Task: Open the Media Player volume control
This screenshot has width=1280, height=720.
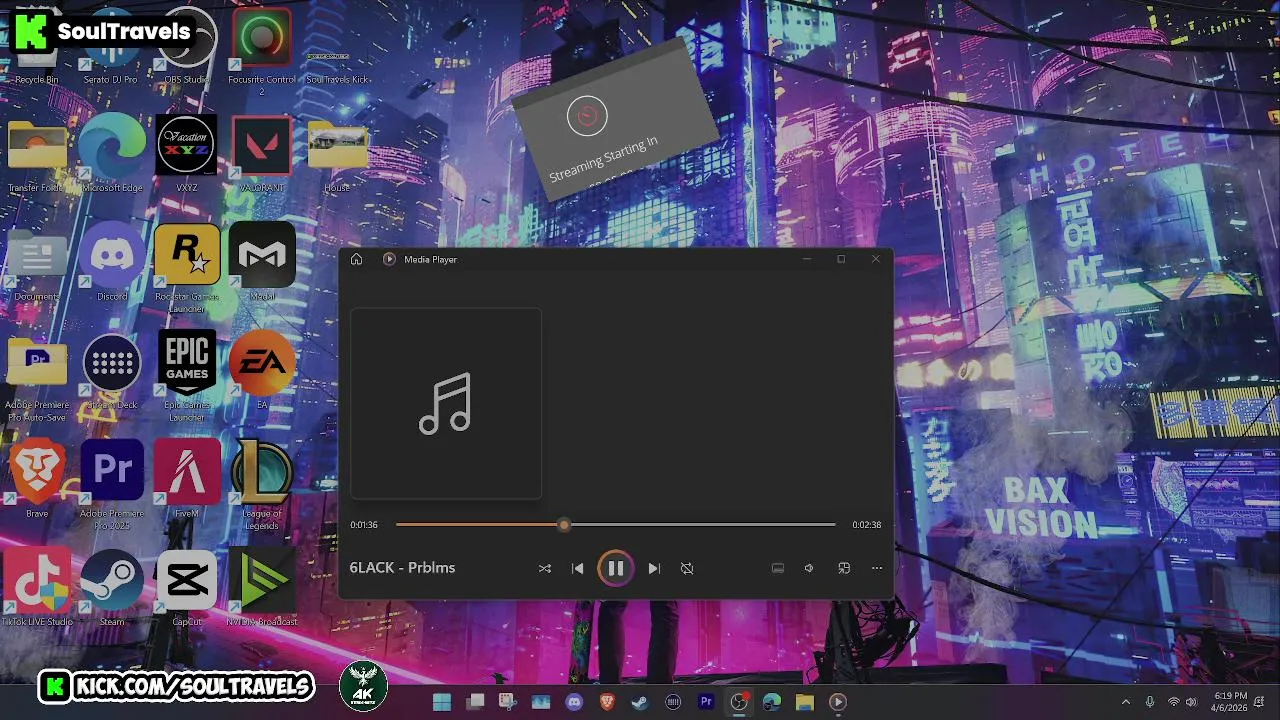Action: pos(809,568)
